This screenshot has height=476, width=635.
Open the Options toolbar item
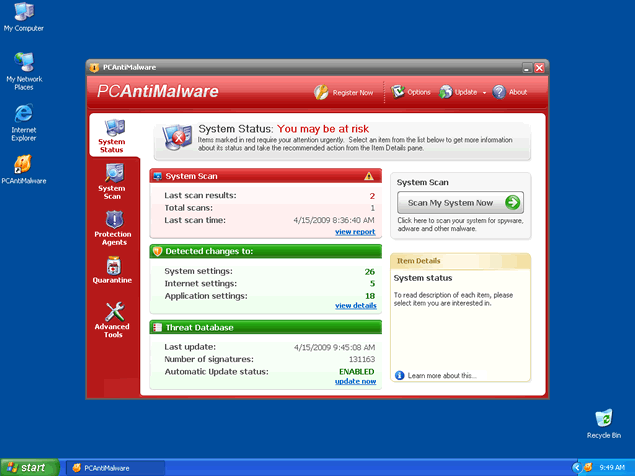[x=410, y=92]
